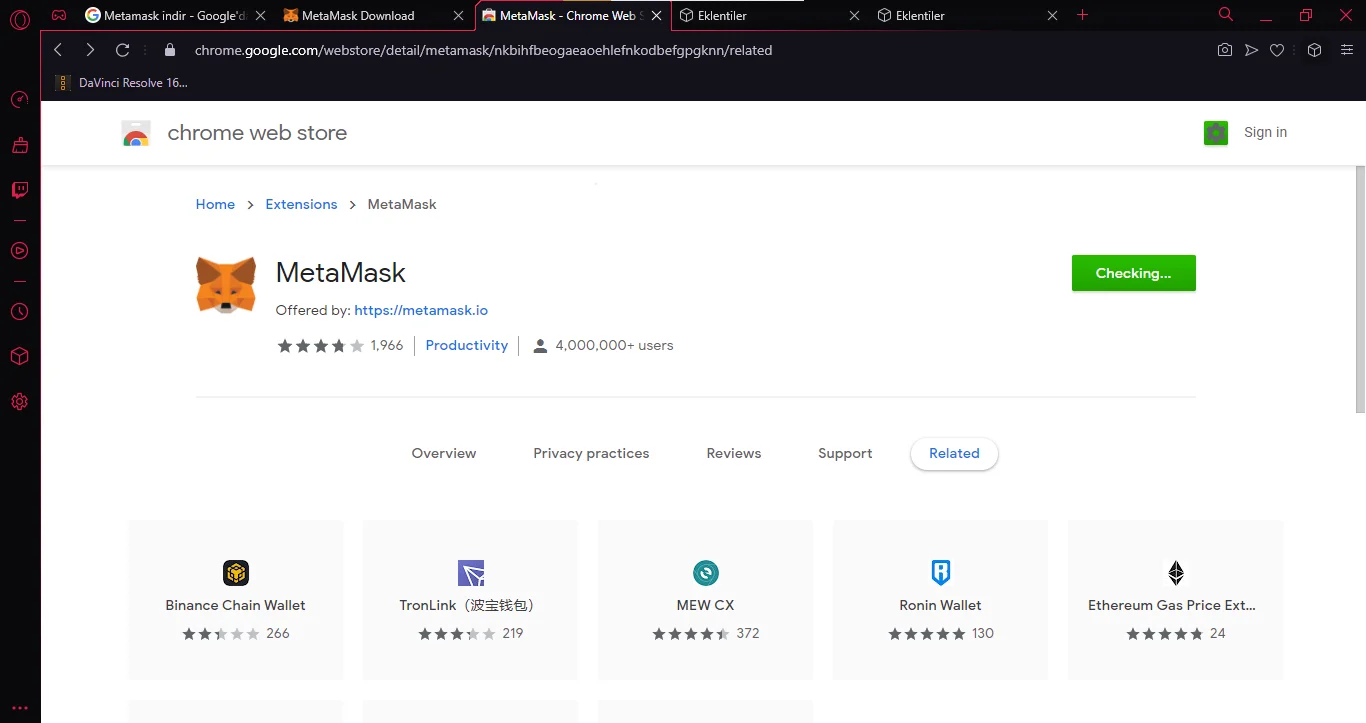1366x723 pixels.
Task: Click the MetaMask breadcrumb text
Action: [x=402, y=204]
